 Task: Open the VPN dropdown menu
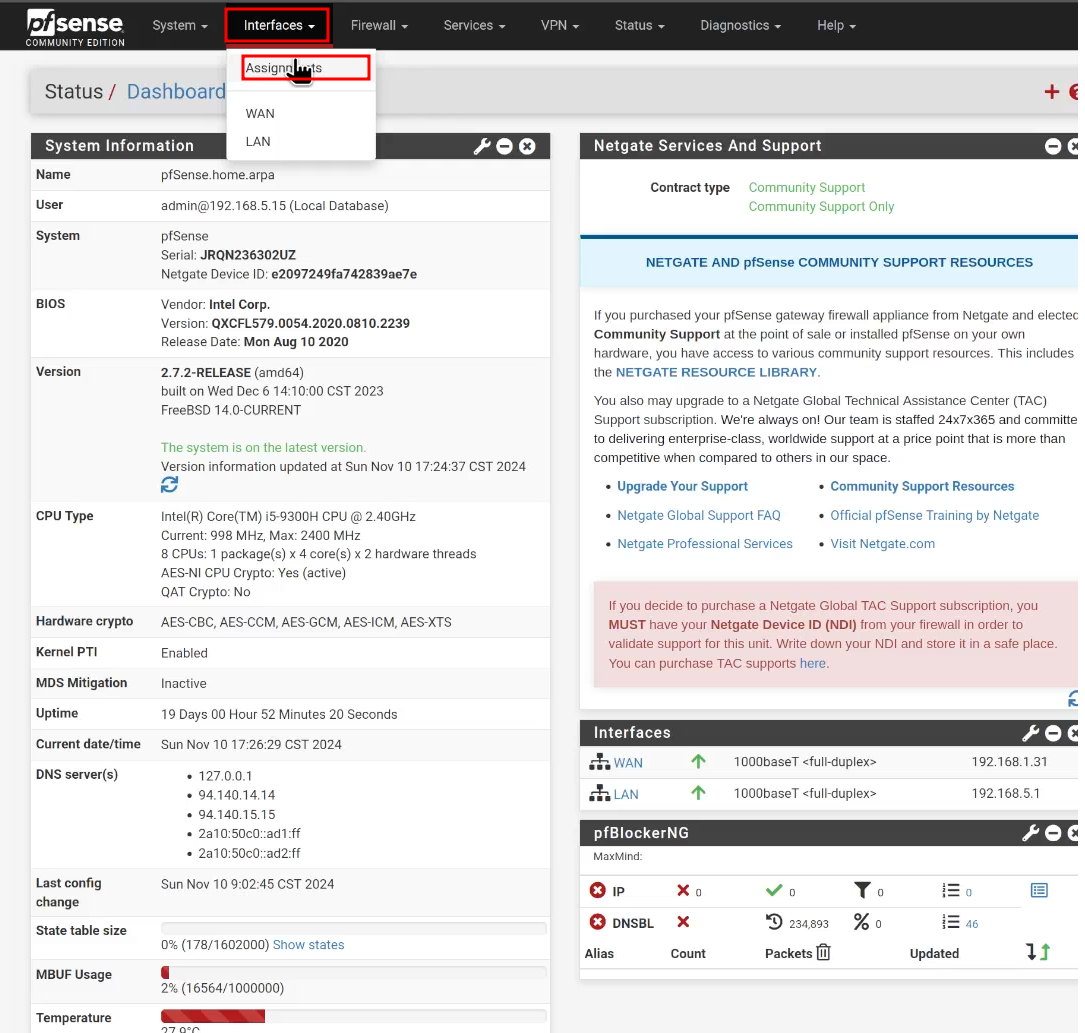(560, 26)
